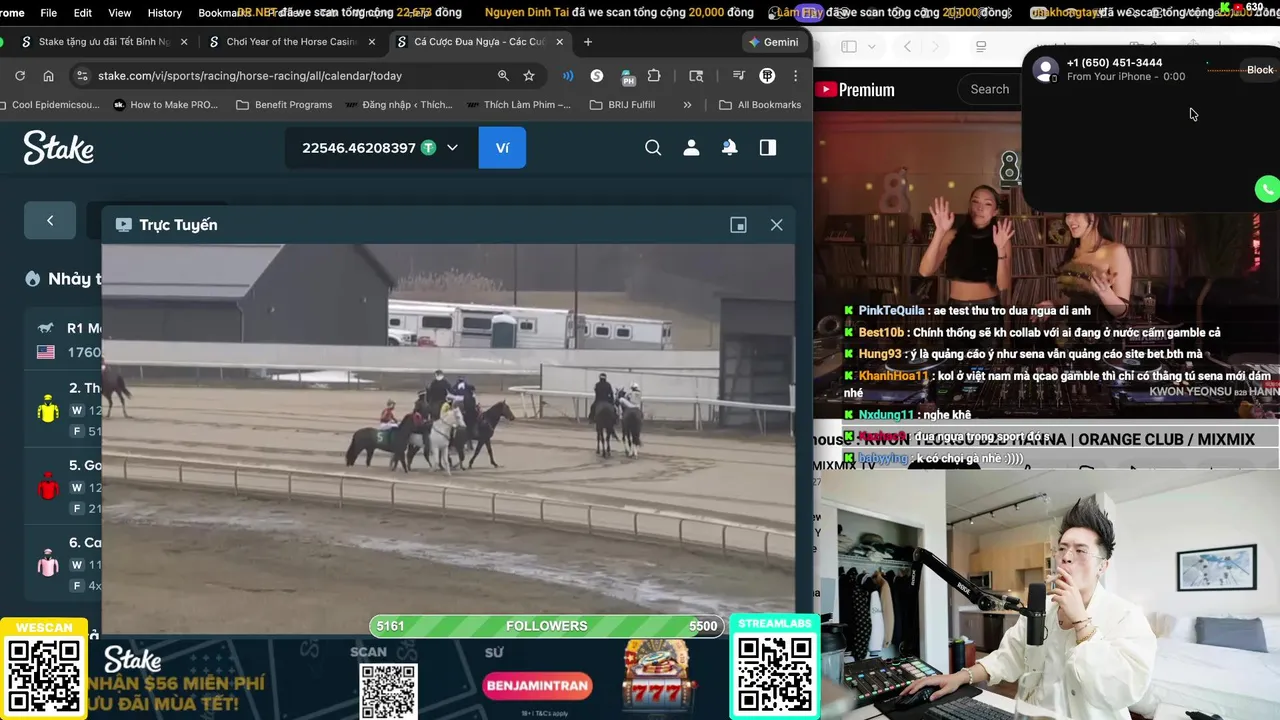Click the Stake back arrow button
Image resolution: width=1280 pixels, height=720 pixels.
point(50,221)
